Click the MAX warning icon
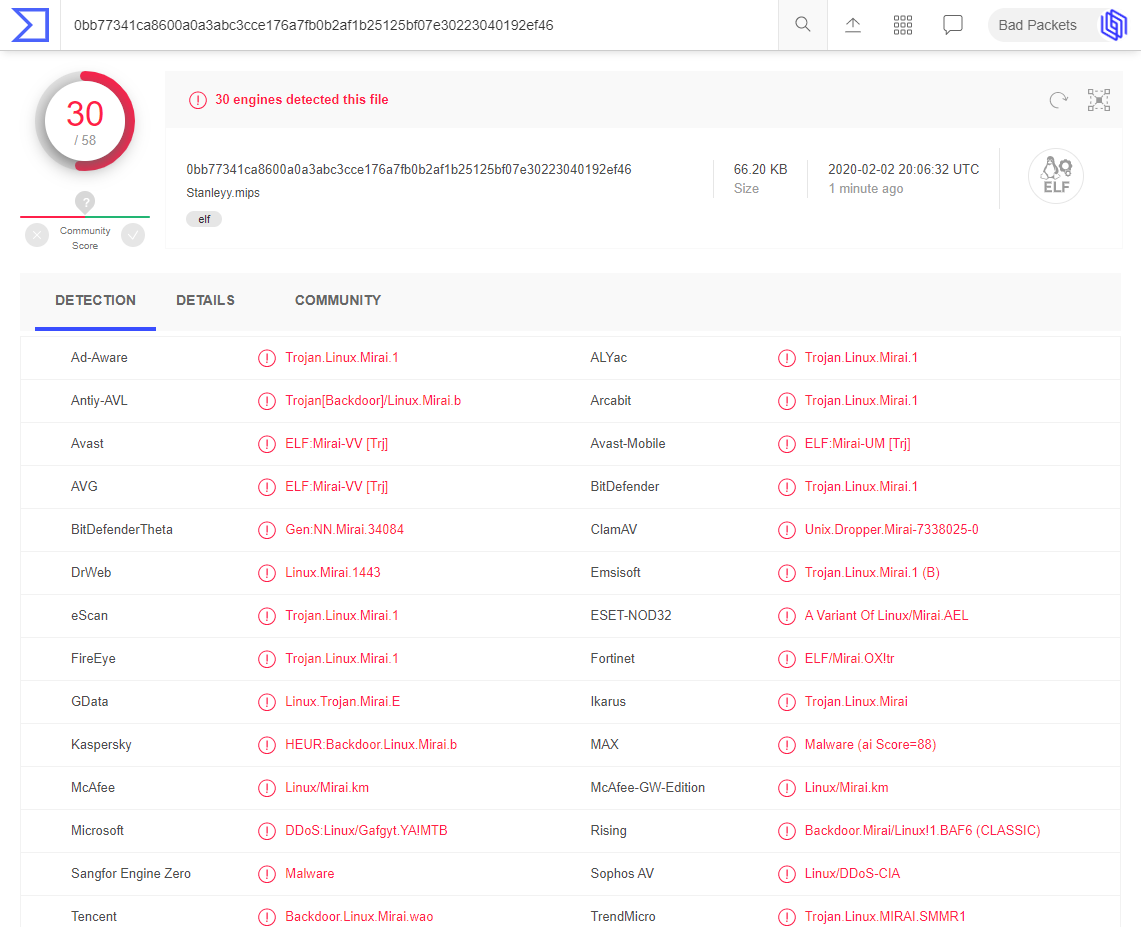 (x=787, y=745)
